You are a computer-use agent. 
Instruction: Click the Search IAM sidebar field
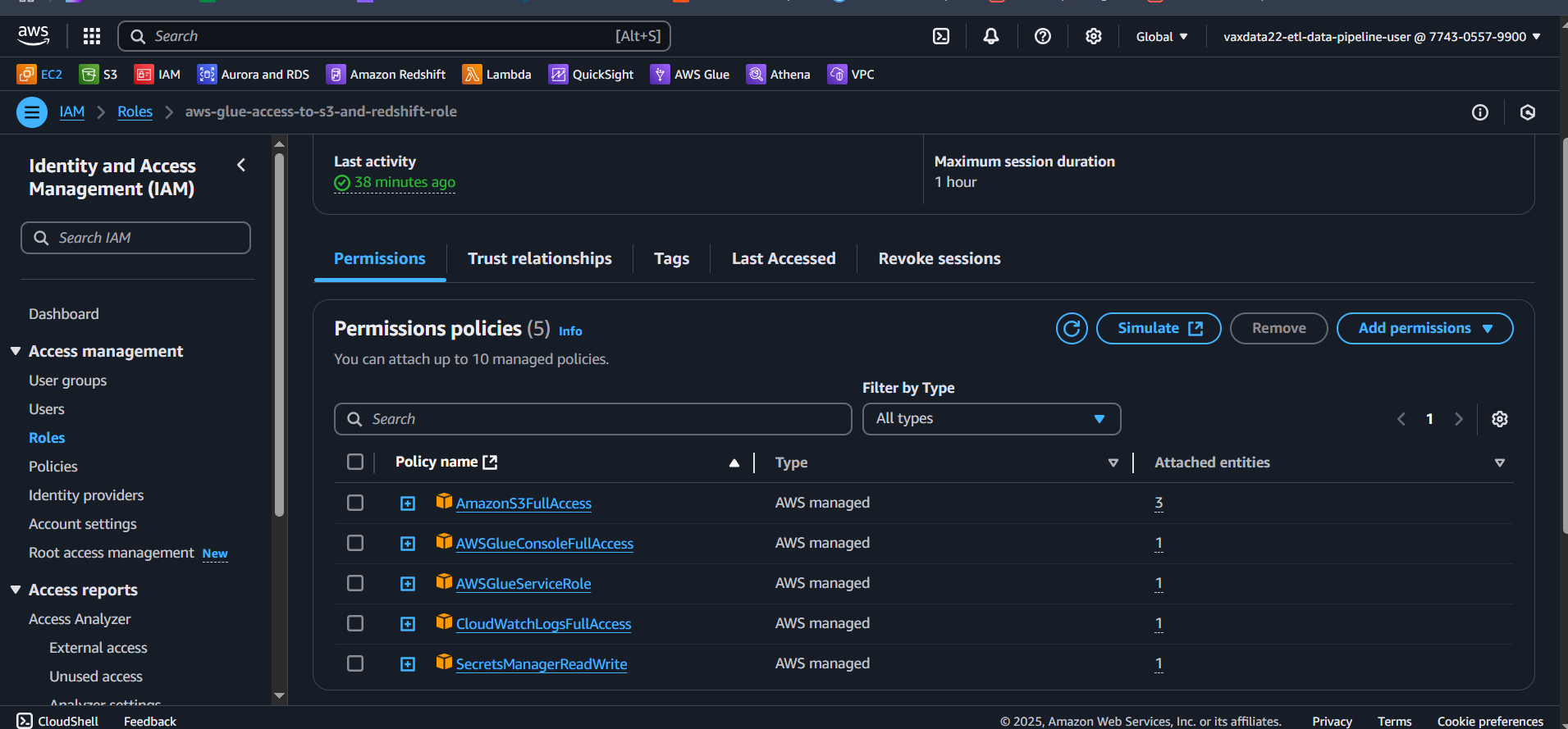coord(135,238)
